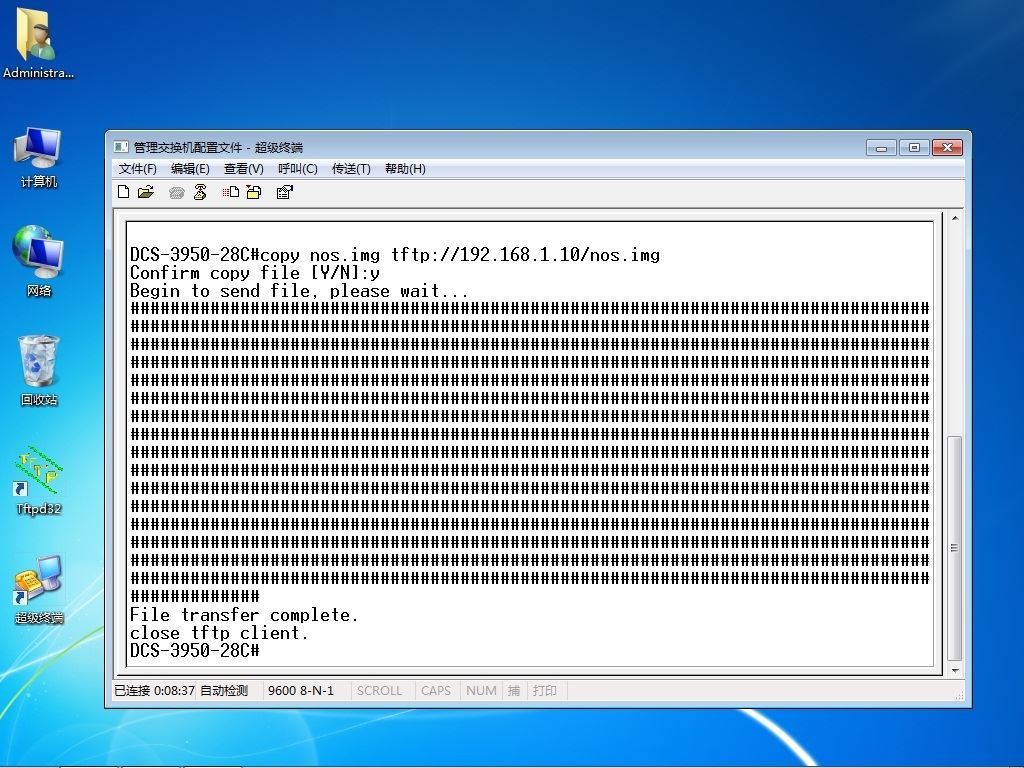Click the 捕 status indicator

(514, 690)
